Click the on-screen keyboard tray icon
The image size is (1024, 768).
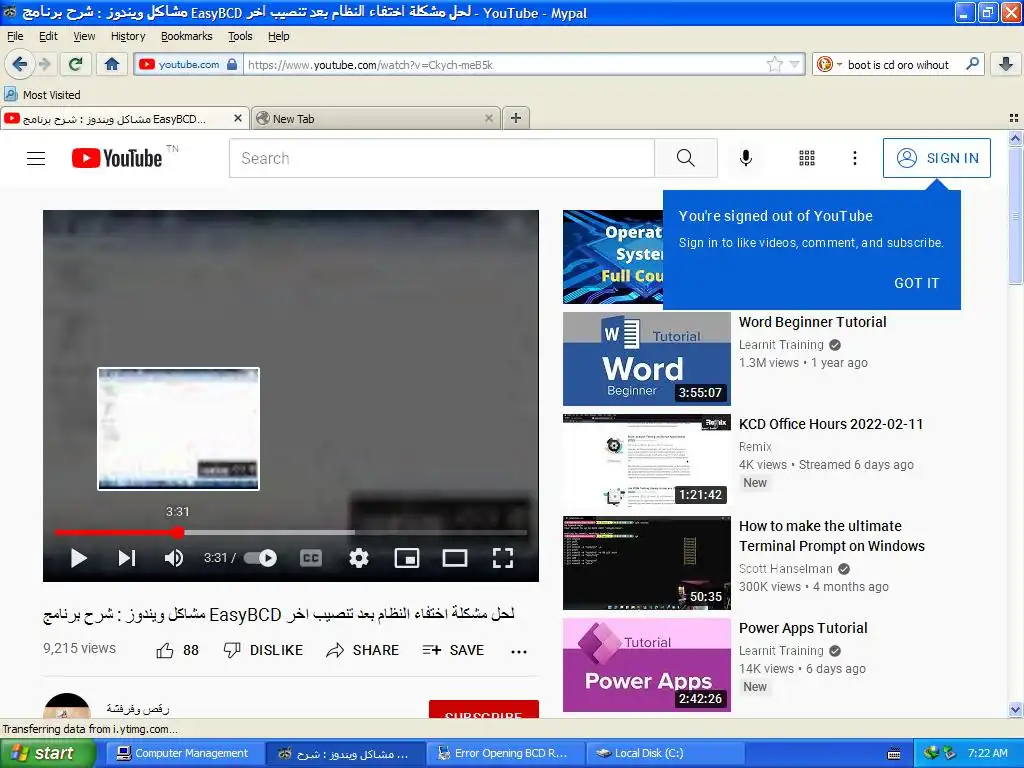(x=895, y=754)
